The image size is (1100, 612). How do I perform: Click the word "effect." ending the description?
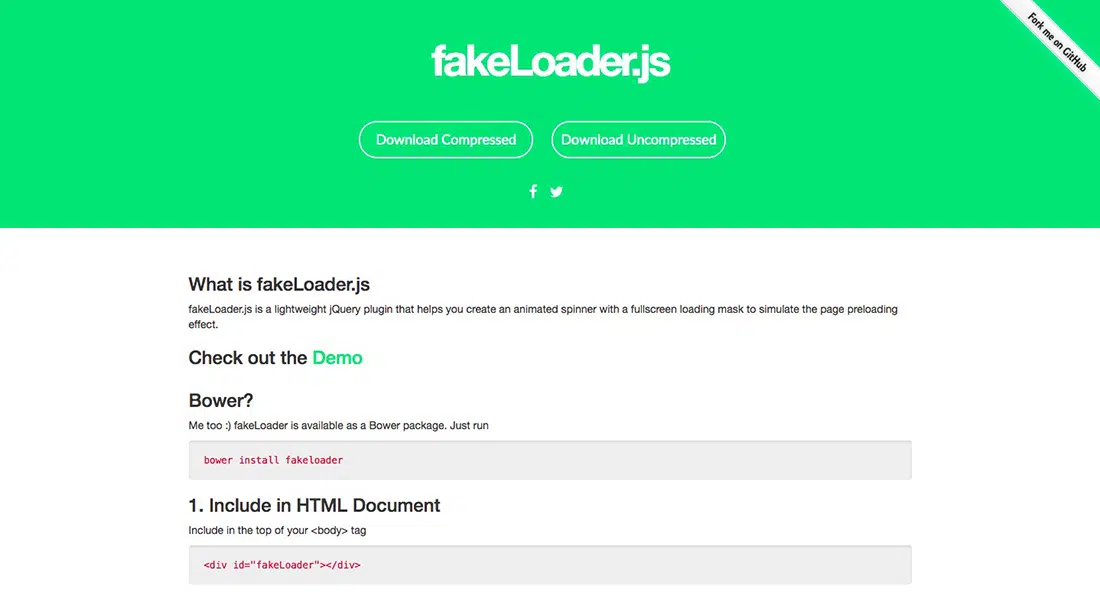point(203,325)
